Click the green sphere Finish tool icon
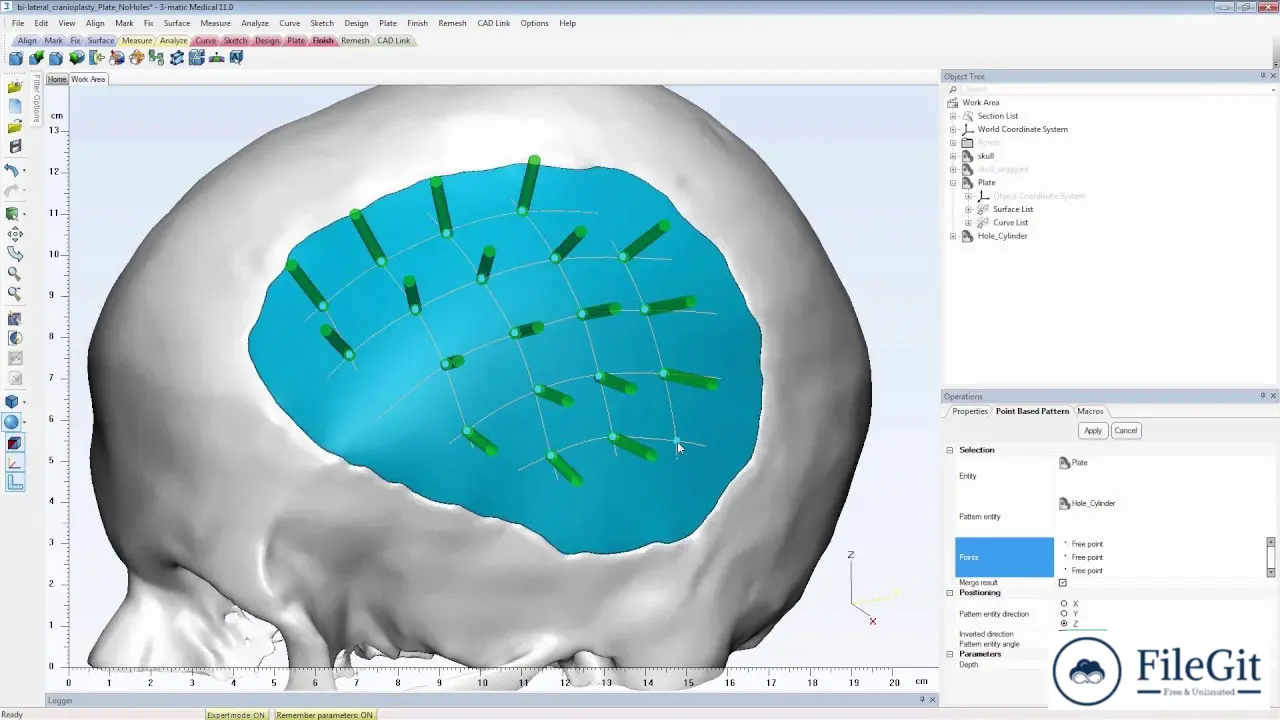This screenshot has height=720, width=1280. point(76,58)
